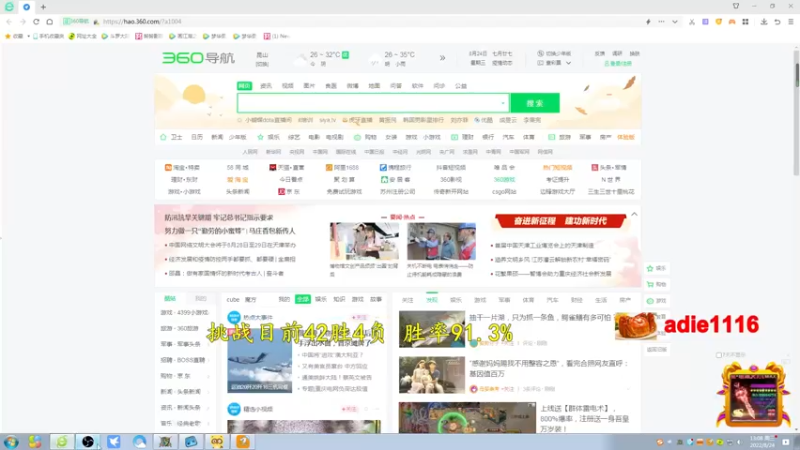Expand 招聘·BOSS直聘 sidebar row

(x=184, y=360)
